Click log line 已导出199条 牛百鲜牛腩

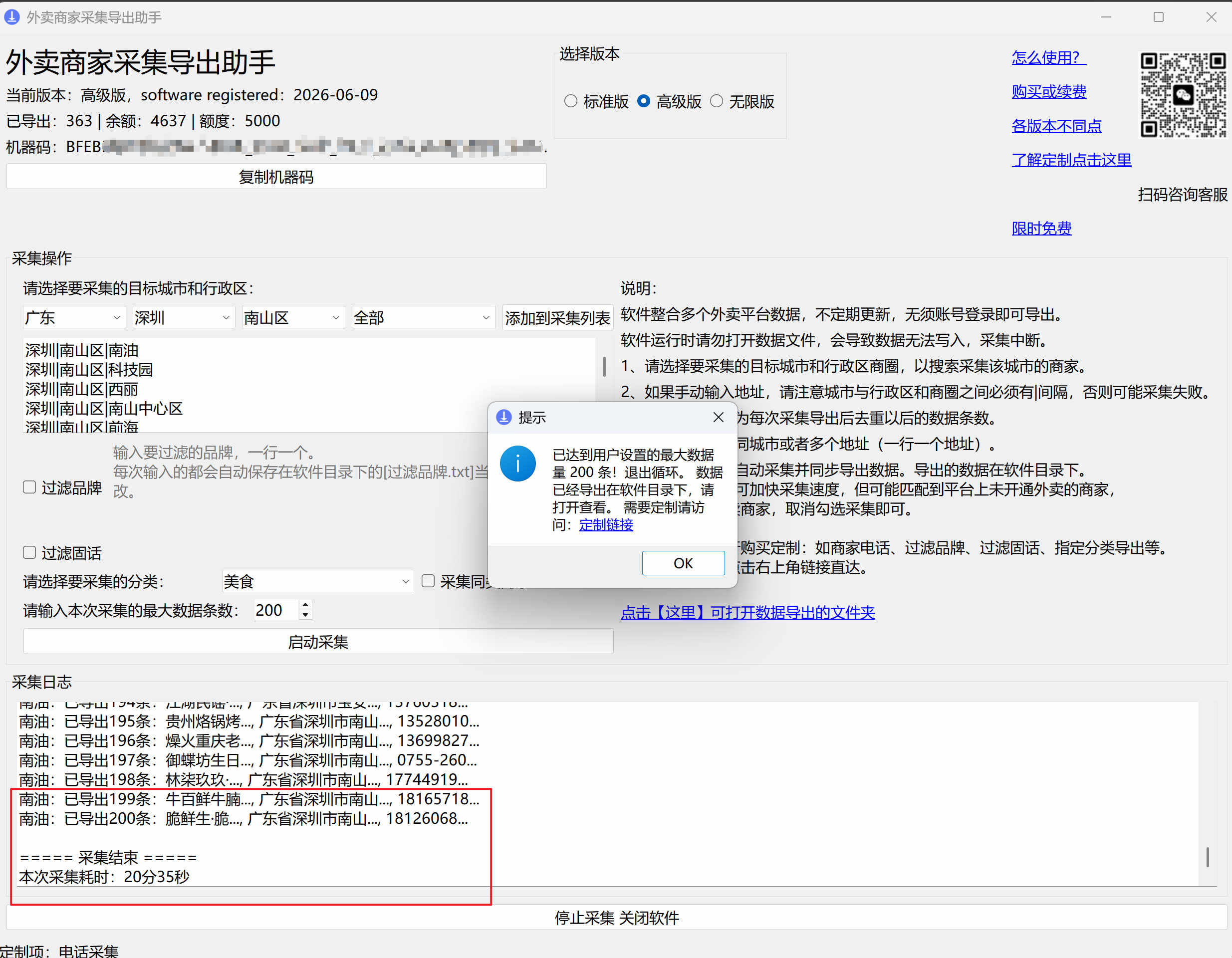[x=249, y=799]
